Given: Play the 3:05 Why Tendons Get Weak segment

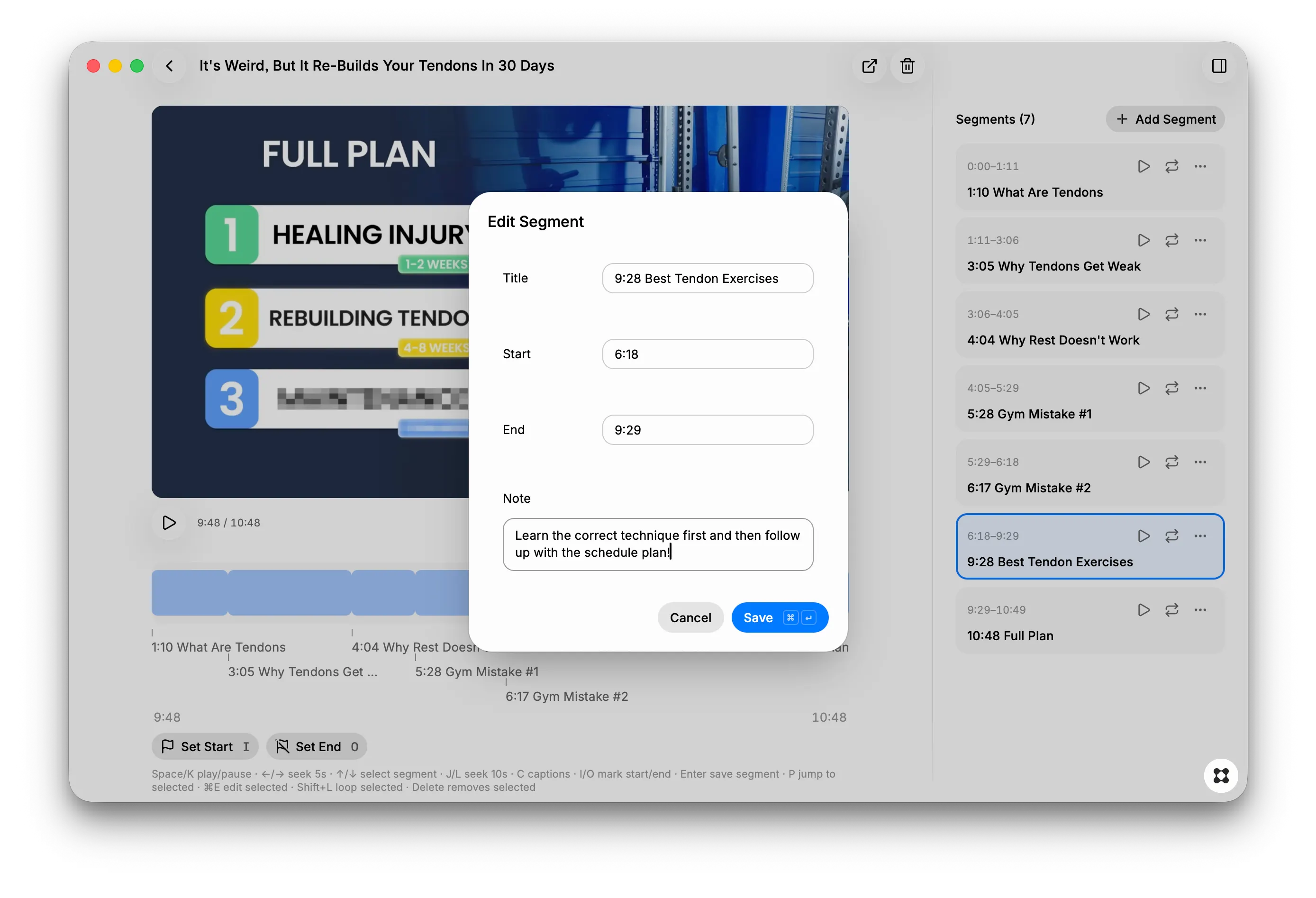Looking at the screenshot, I should pyautogui.click(x=1144, y=240).
